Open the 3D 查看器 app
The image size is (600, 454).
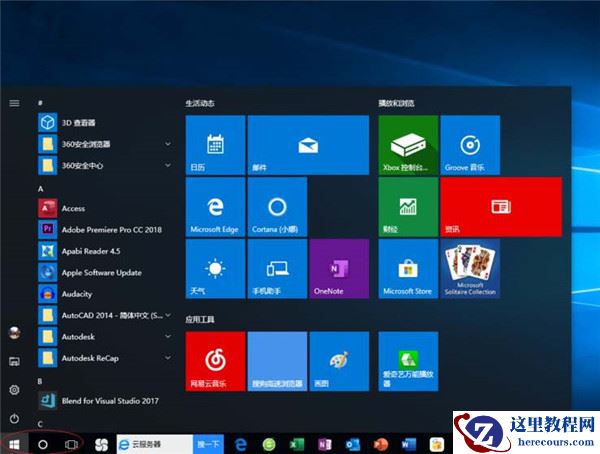click(103, 122)
